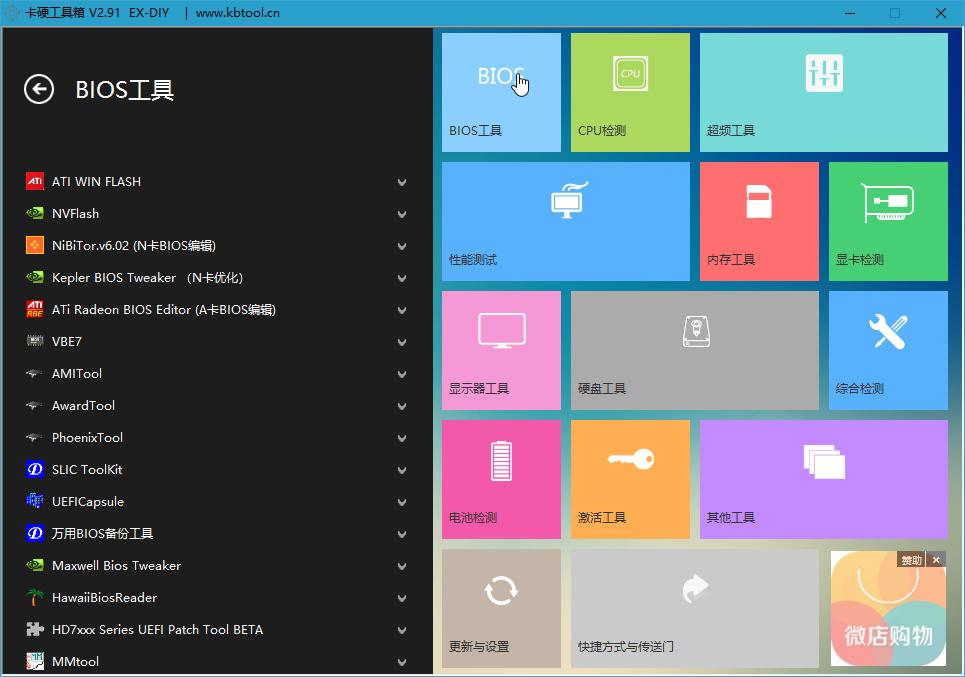The image size is (965, 677).
Task: Open the 显卡检测 graphics detection tile
Action: pyautogui.click(x=888, y=221)
